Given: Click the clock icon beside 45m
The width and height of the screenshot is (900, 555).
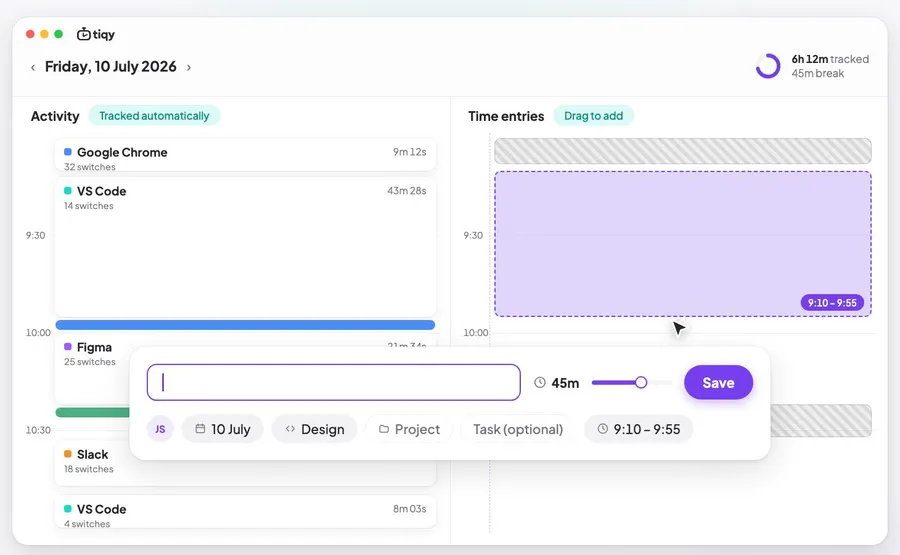Looking at the screenshot, I should tap(540, 382).
